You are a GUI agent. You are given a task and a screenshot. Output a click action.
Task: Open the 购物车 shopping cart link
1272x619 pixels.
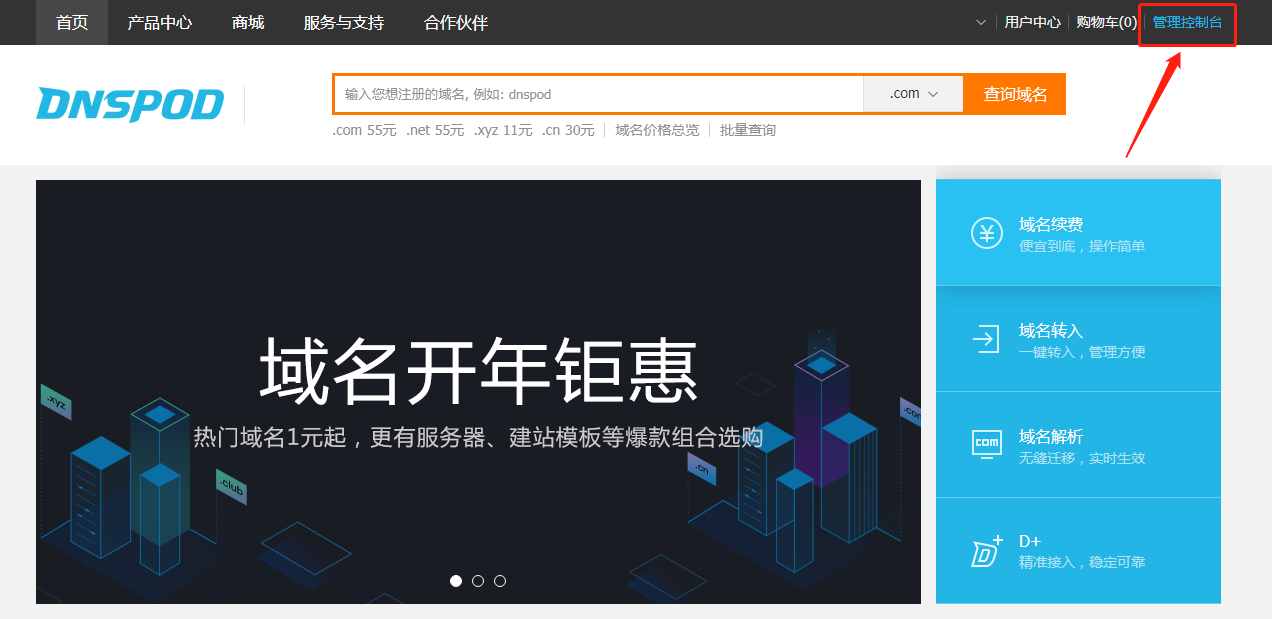(1106, 22)
